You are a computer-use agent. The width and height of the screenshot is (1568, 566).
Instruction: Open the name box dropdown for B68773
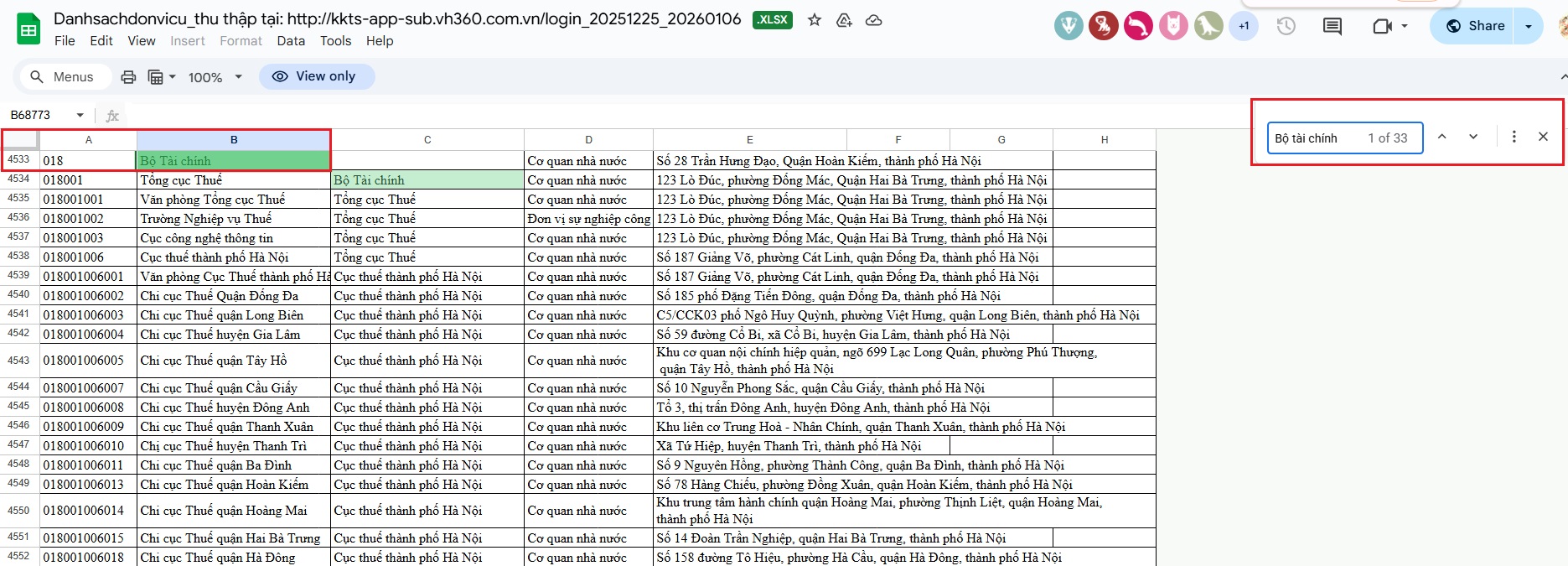pos(80,115)
